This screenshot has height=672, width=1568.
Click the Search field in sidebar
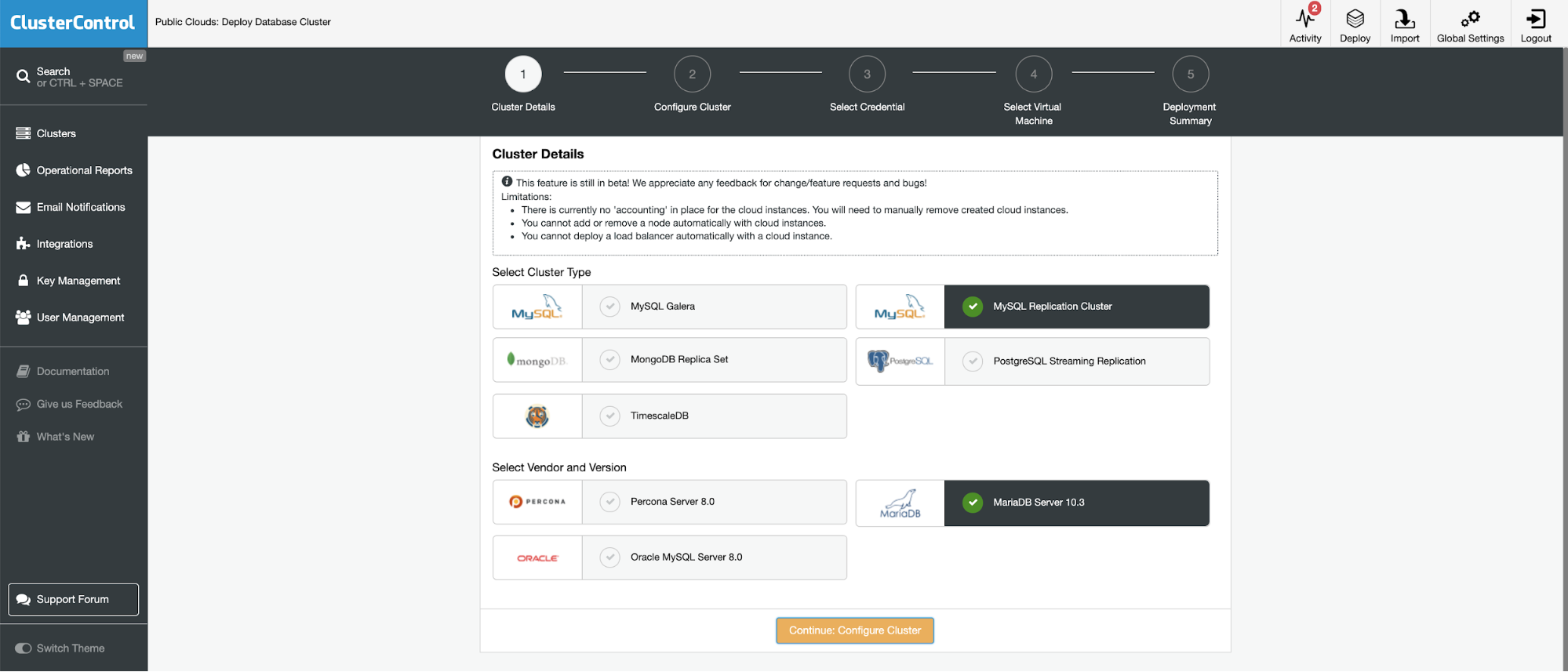coord(74,77)
